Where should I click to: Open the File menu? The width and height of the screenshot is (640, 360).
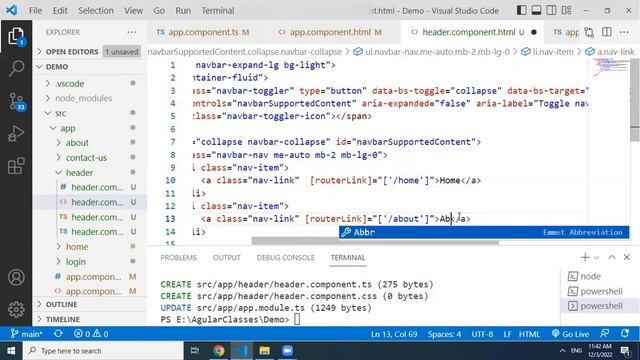pos(35,11)
